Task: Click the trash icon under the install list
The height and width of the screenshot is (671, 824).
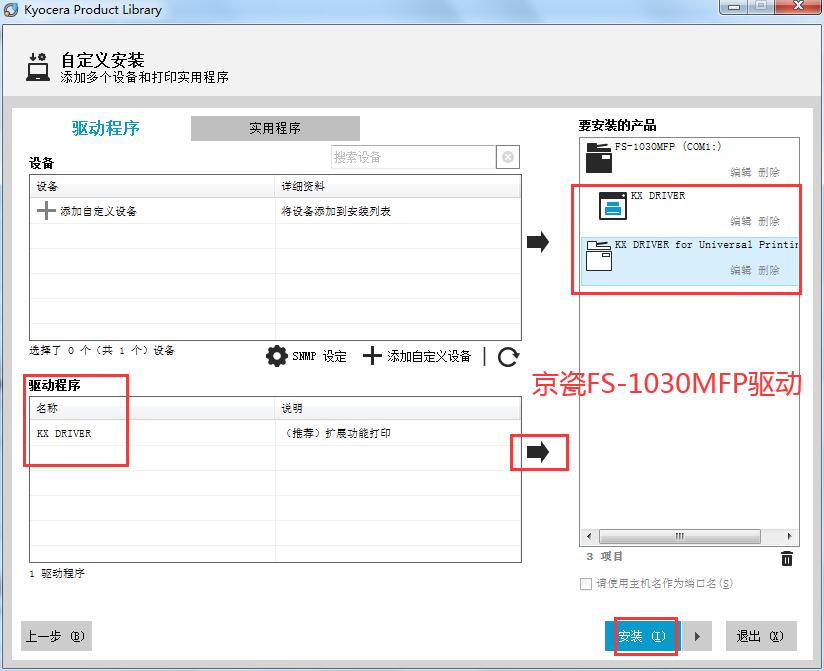Action: pyautogui.click(x=787, y=558)
